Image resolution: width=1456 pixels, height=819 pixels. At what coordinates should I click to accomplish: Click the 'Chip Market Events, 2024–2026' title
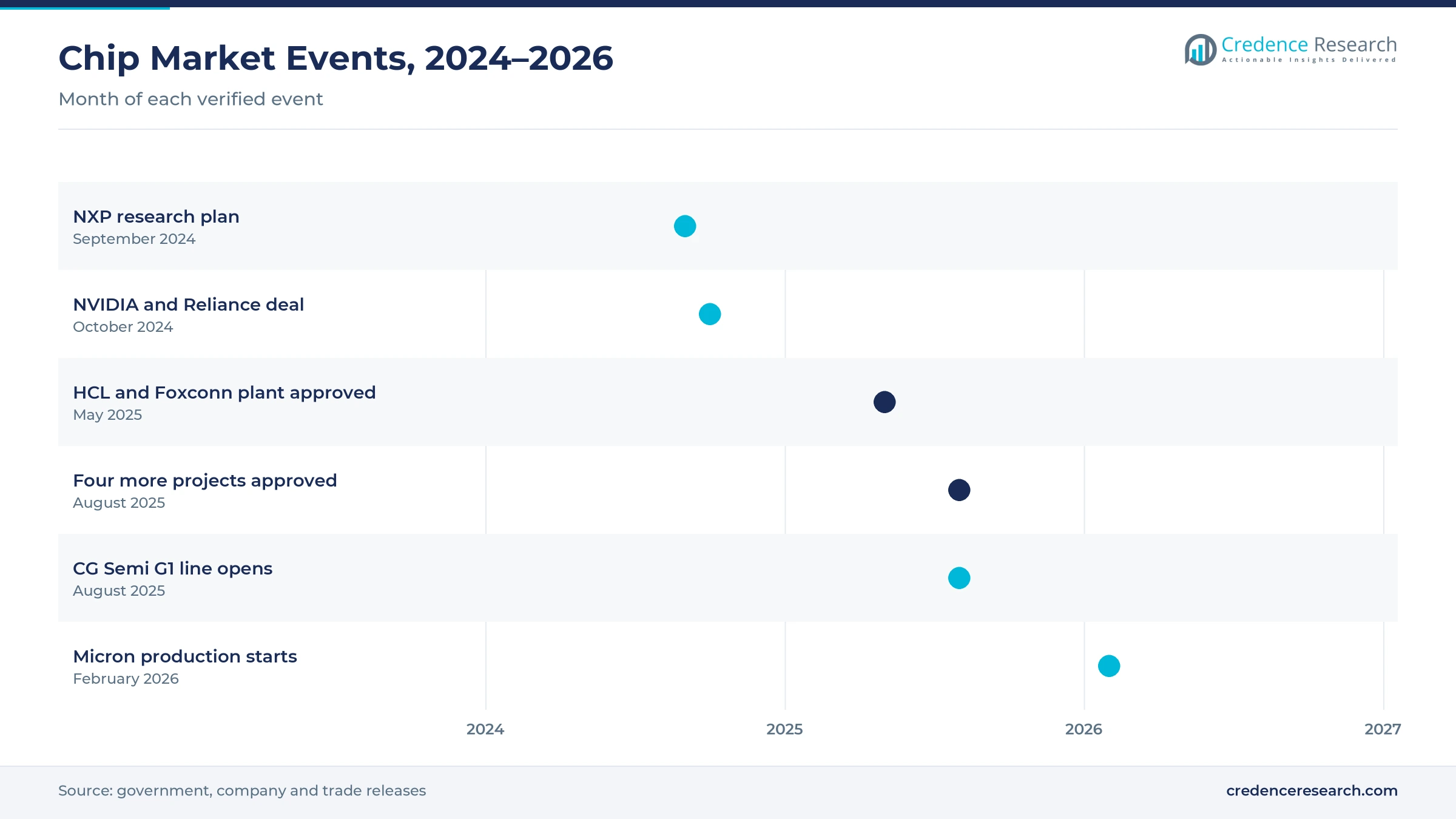[335, 58]
